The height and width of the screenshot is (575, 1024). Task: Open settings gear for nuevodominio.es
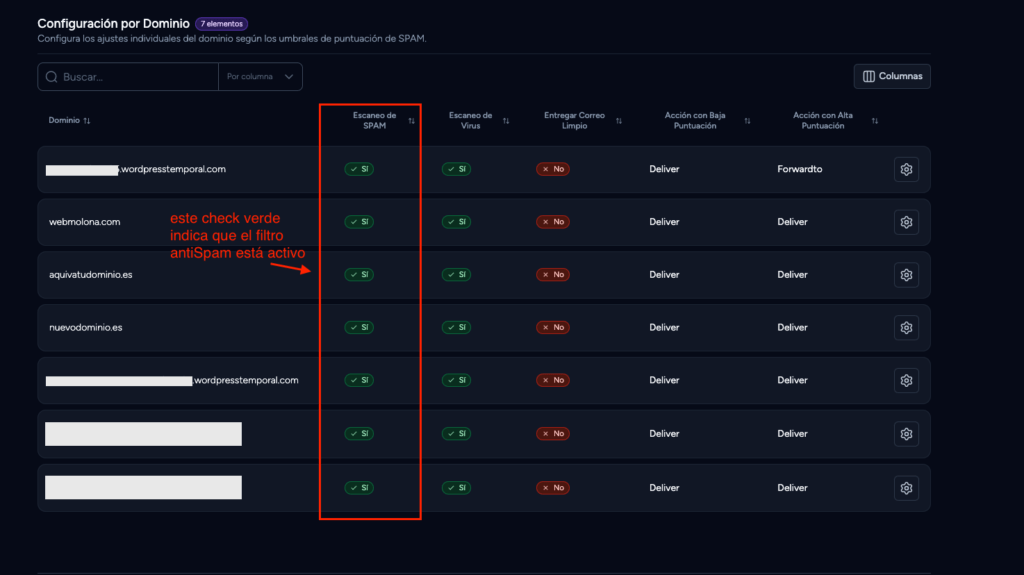[906, 328]
